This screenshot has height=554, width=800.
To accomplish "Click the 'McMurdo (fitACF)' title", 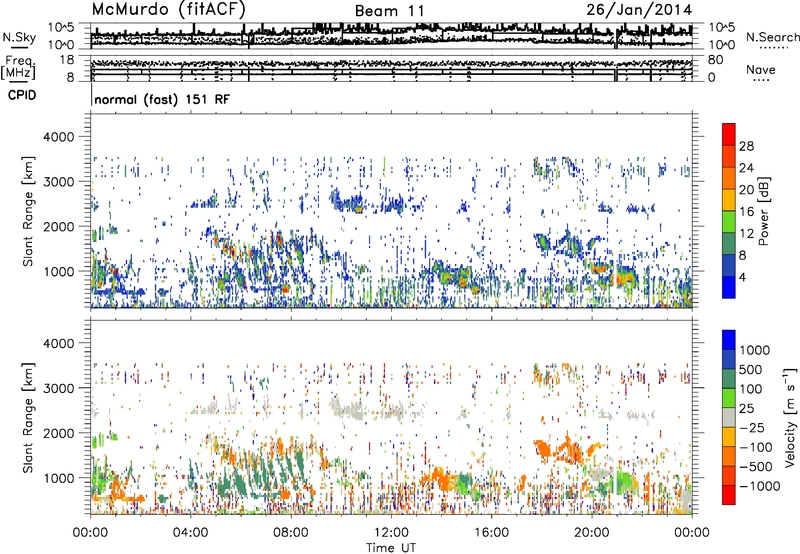I will click(168, 10).
